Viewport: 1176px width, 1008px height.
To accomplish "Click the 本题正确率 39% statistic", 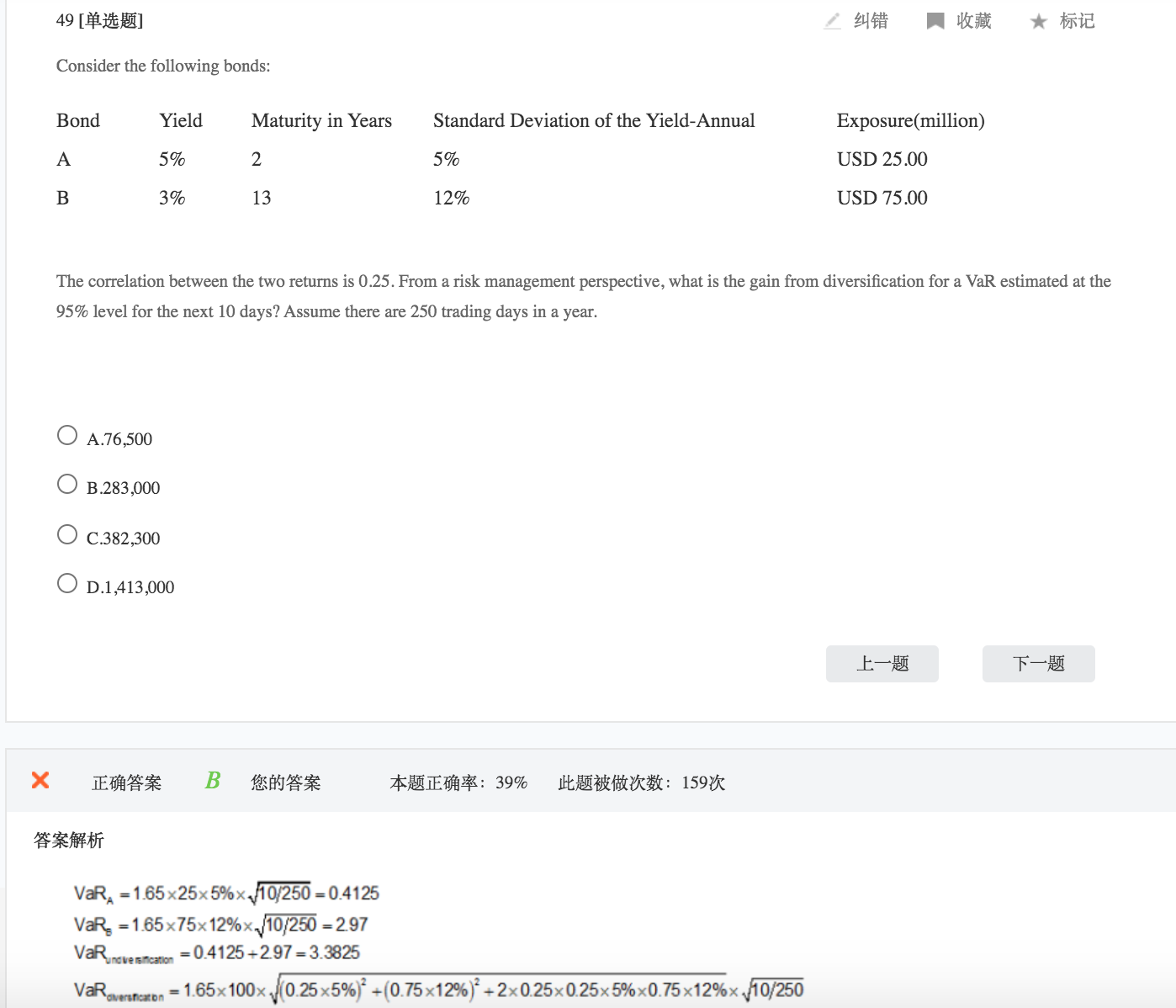I will 458,783.
